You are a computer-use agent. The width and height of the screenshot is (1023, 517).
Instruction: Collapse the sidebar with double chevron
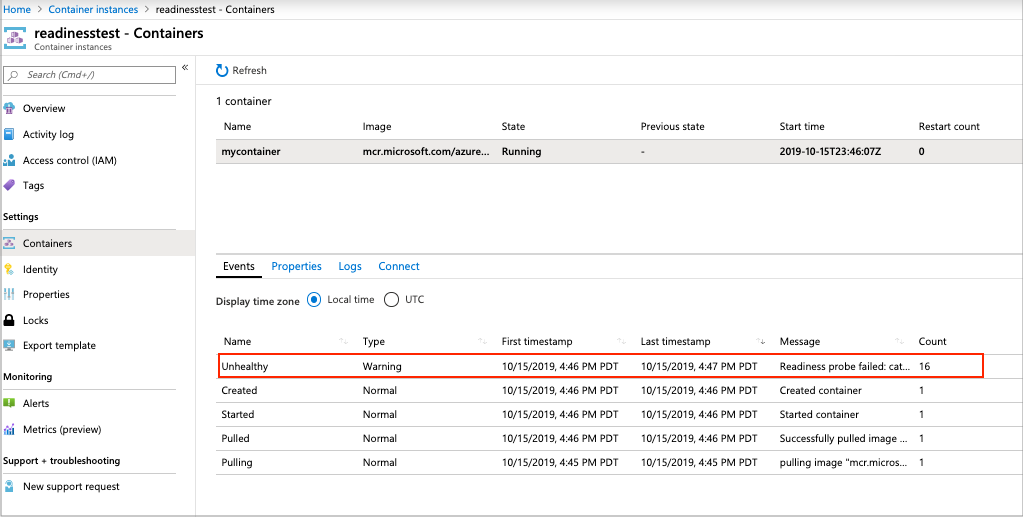(185, 68)
